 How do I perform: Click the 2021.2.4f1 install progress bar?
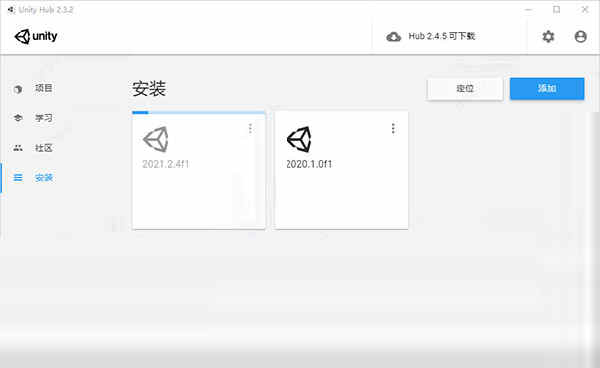click(x=199, y=112)
